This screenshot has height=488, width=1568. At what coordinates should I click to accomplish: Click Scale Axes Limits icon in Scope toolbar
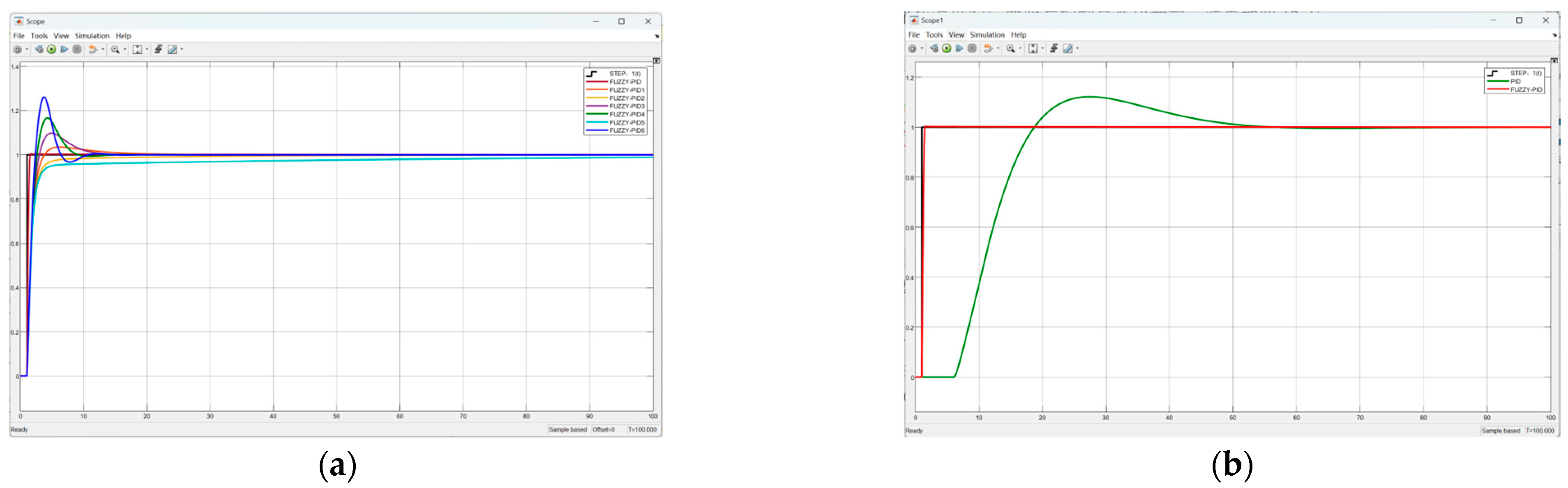click(137, 49)
